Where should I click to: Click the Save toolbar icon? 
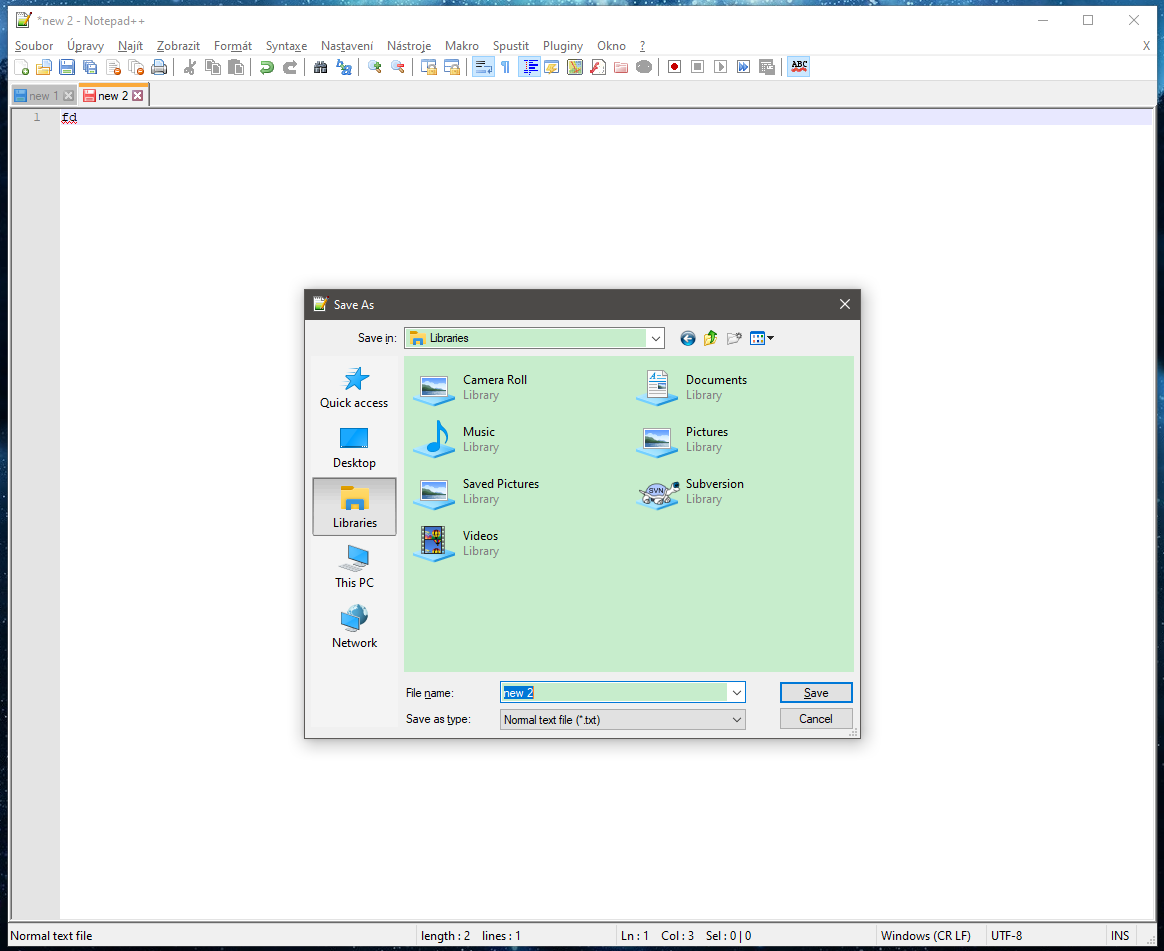point(67,67)
